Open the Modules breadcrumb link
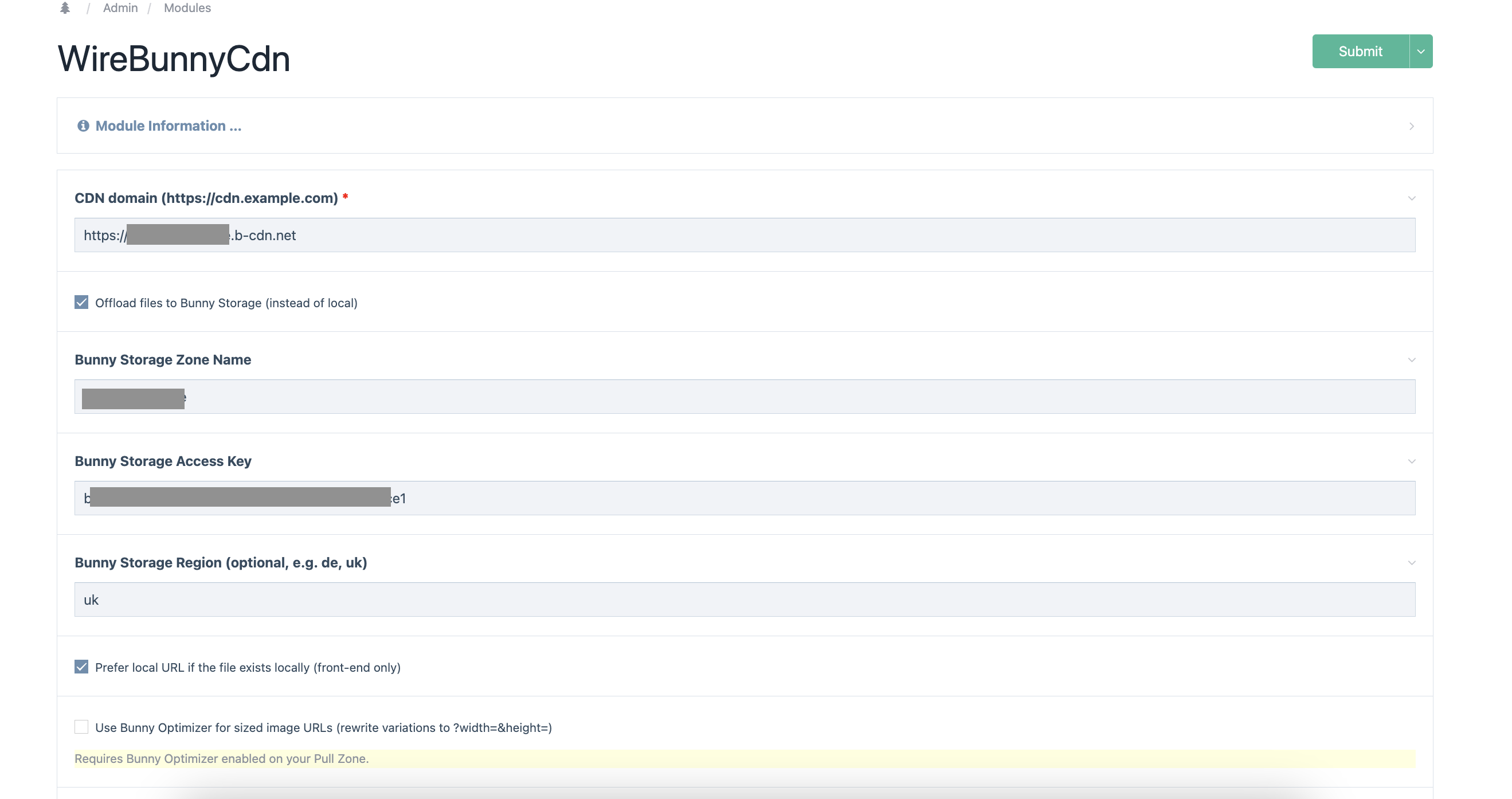This screenshot has width=1512, height=799. (x=187, y=7)
